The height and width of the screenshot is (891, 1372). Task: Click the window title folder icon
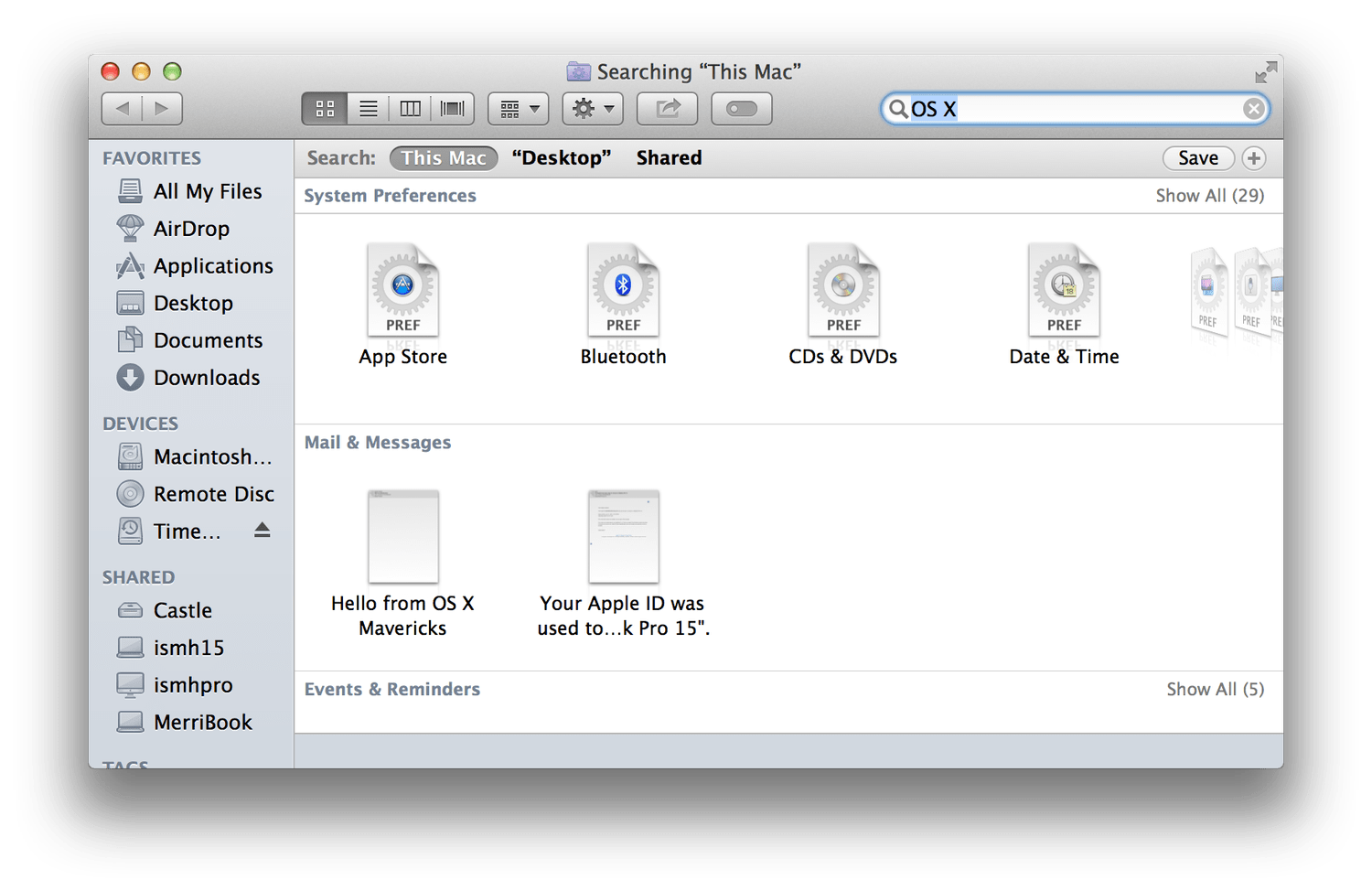578,71
